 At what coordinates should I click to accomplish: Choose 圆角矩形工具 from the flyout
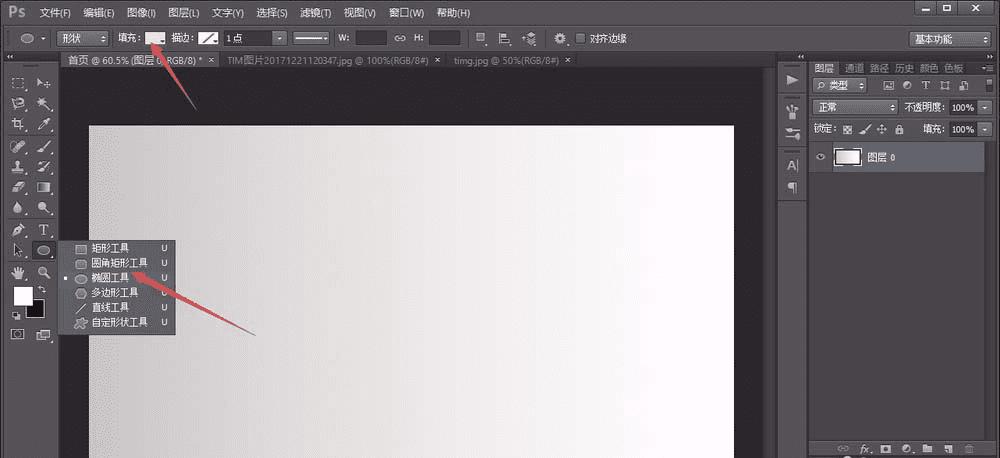[x=116, y=263]
